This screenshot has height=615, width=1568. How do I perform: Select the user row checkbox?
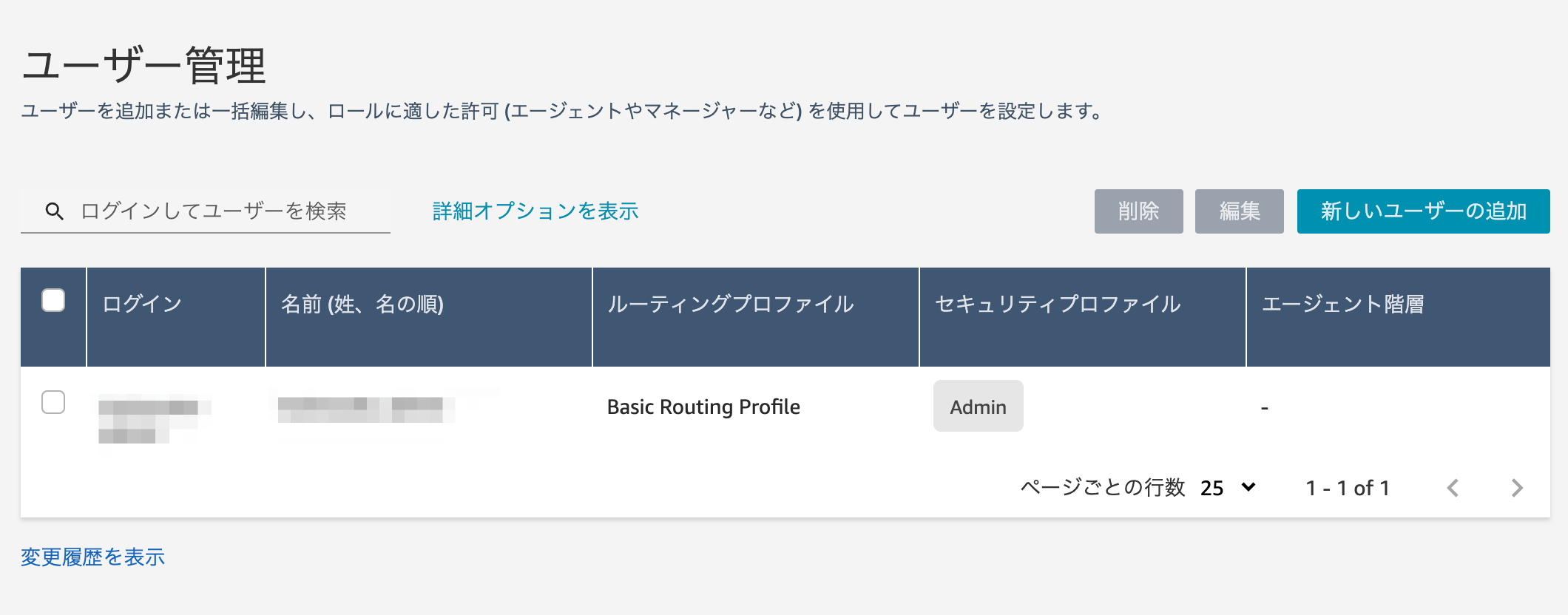(53, 402)
